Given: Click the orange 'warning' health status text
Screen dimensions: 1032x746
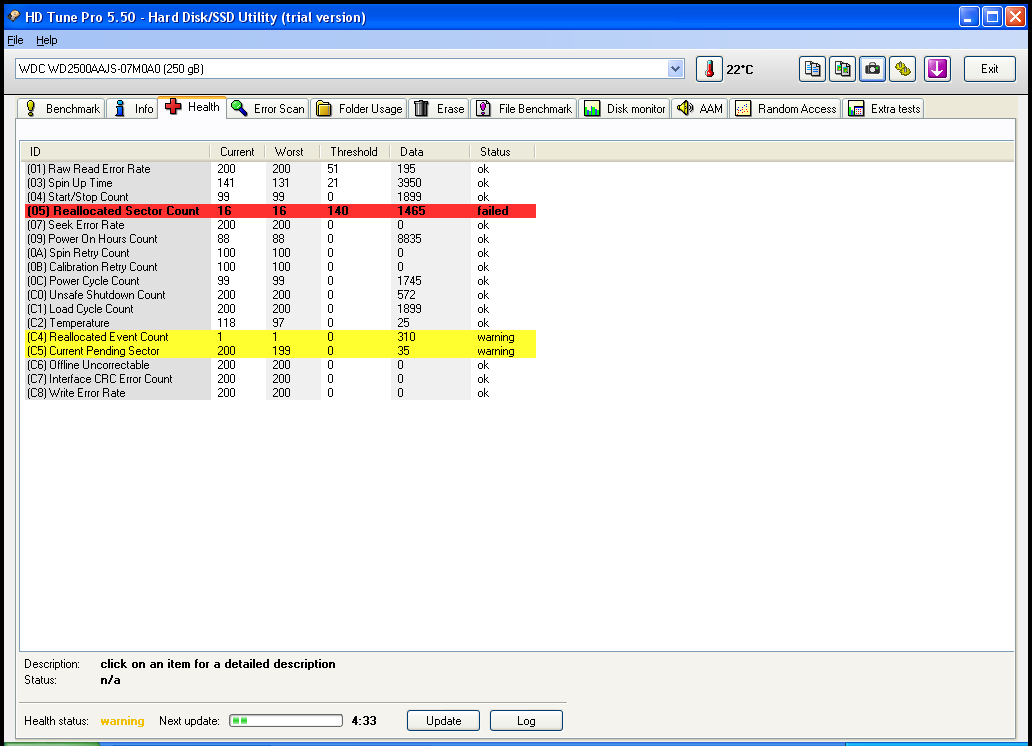Looking at the screenshot, I should (x=122, y=721).
